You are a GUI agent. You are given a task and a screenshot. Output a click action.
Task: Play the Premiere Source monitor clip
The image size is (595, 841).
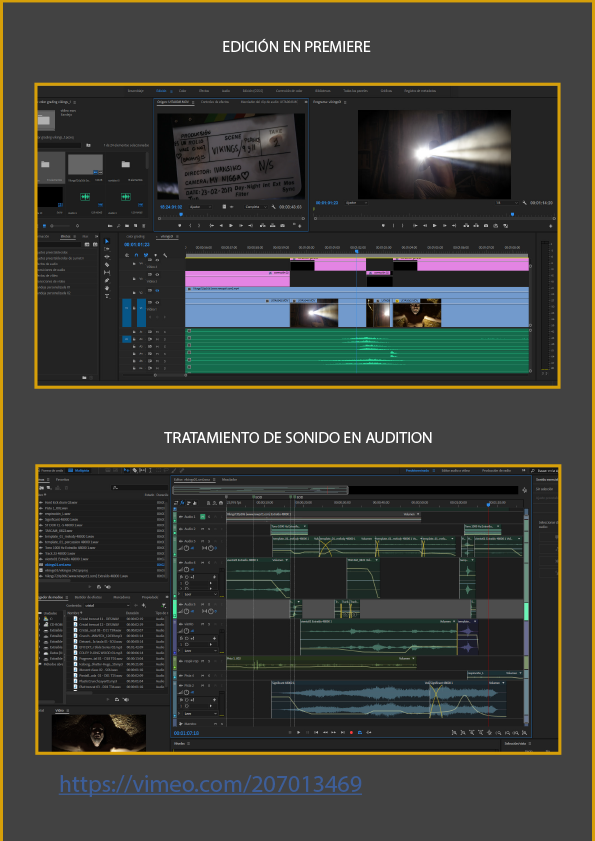click(x=231, y=226)
